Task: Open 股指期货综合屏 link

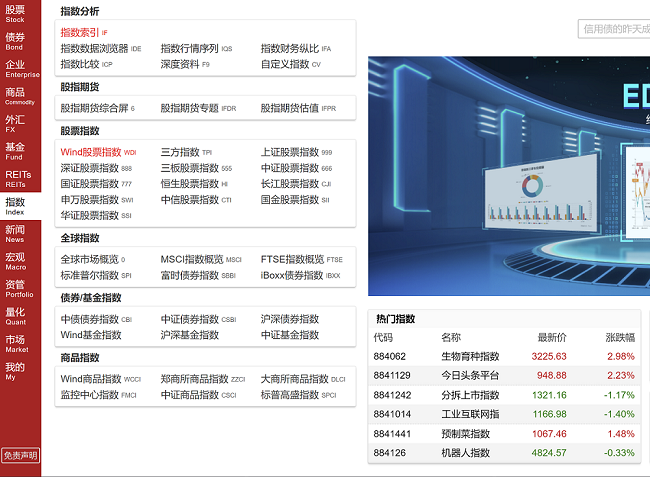Action: (97, 108)
